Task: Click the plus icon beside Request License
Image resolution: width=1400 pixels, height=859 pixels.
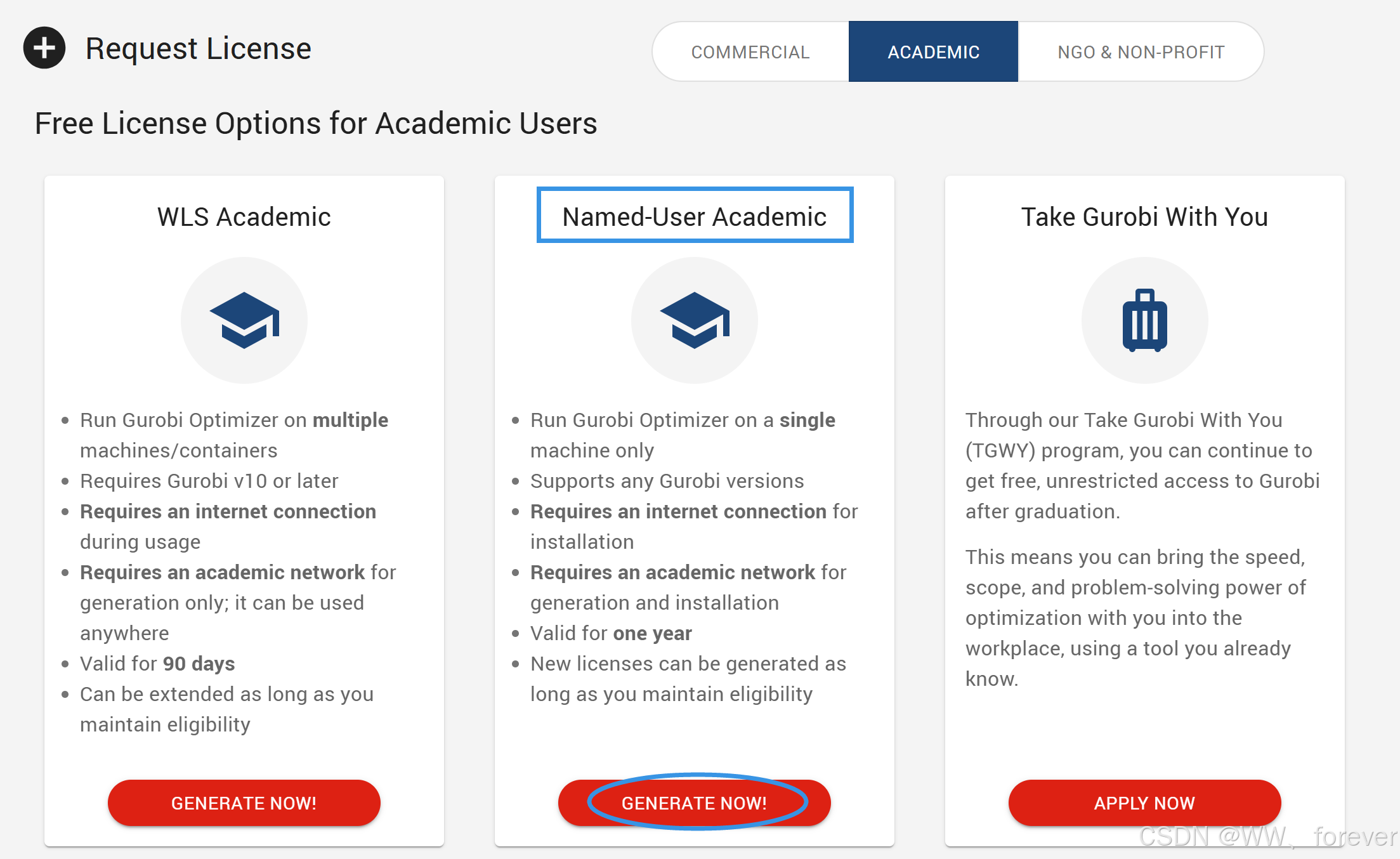Action: (44, 48)
